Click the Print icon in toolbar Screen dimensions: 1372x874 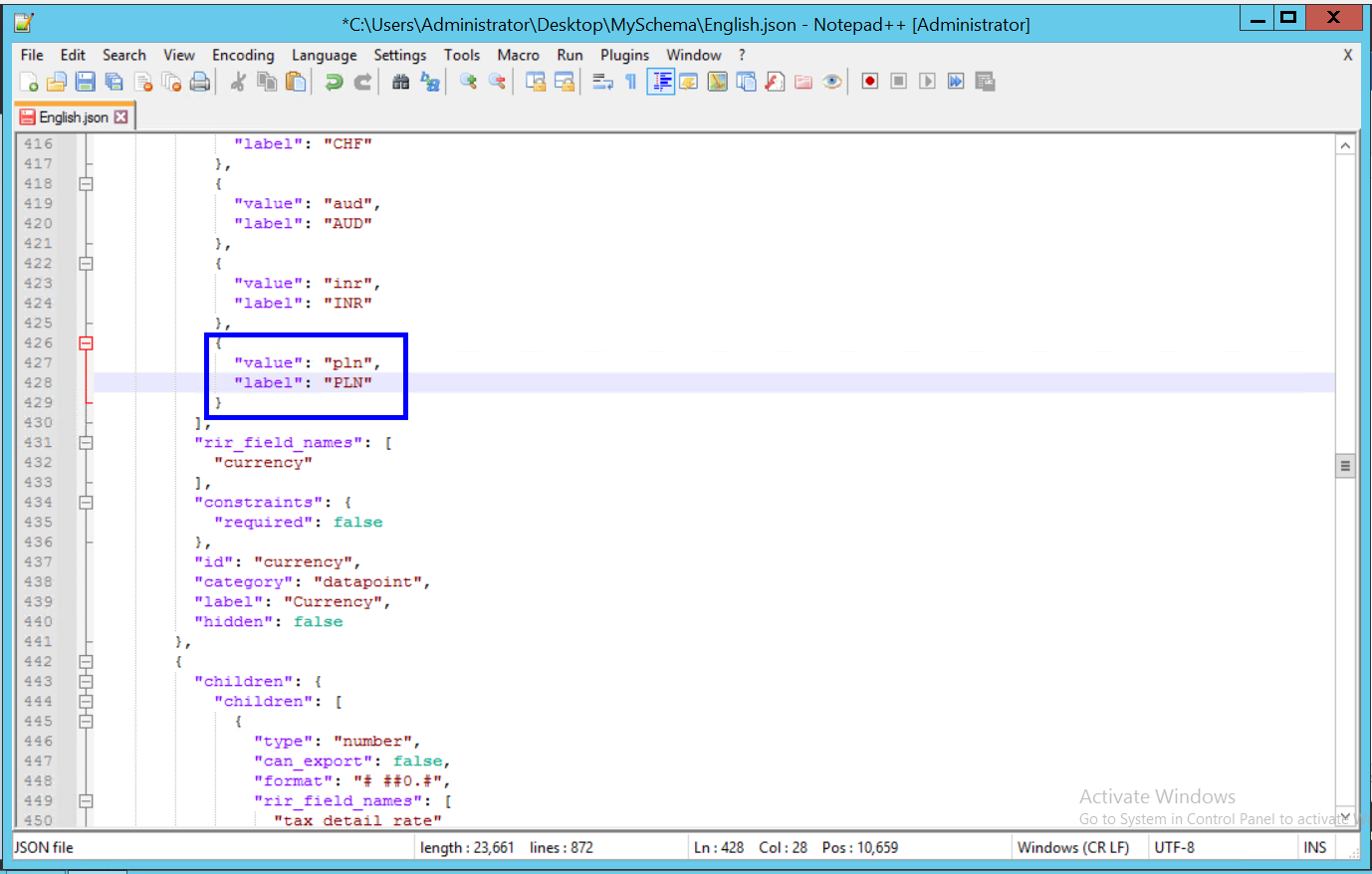tap(200, 82)
